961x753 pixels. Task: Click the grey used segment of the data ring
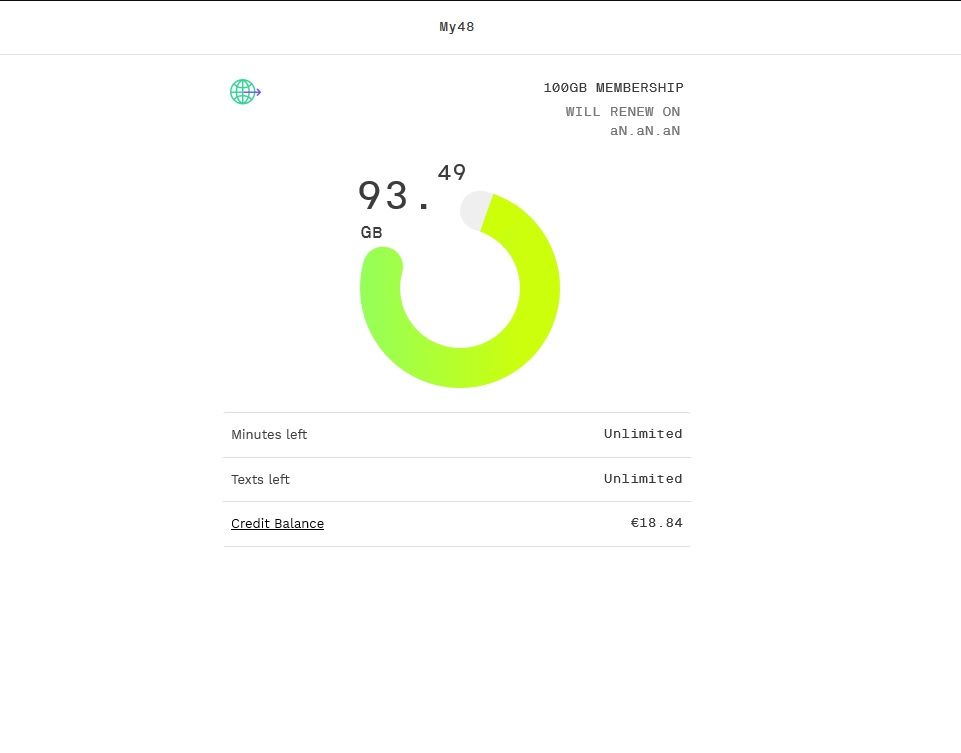coord(476,210)
